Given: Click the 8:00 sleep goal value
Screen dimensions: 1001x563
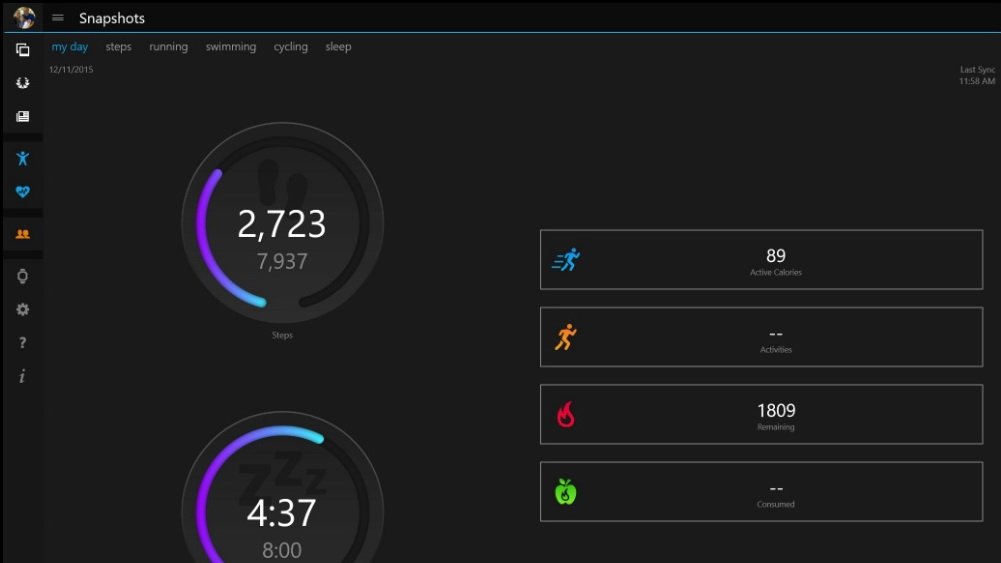Looking at the screenshot, I should (282, 550).
